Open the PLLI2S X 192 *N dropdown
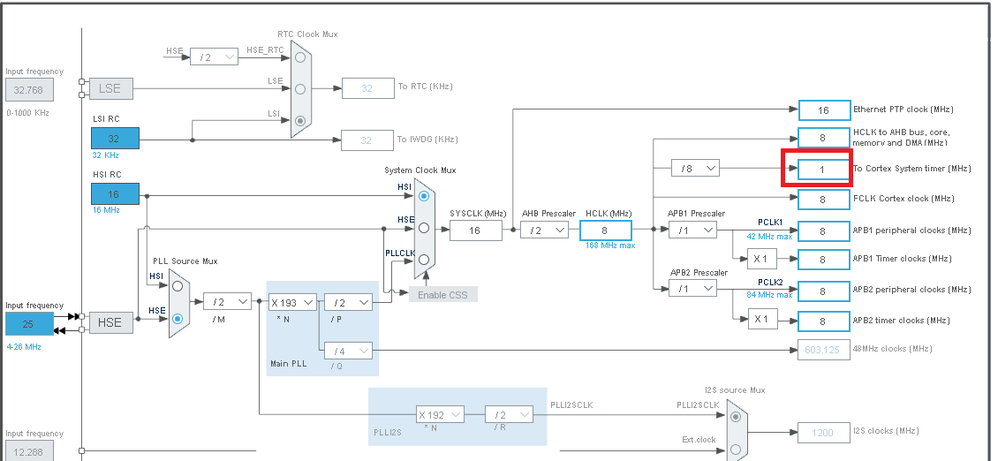 click(440, 415)
